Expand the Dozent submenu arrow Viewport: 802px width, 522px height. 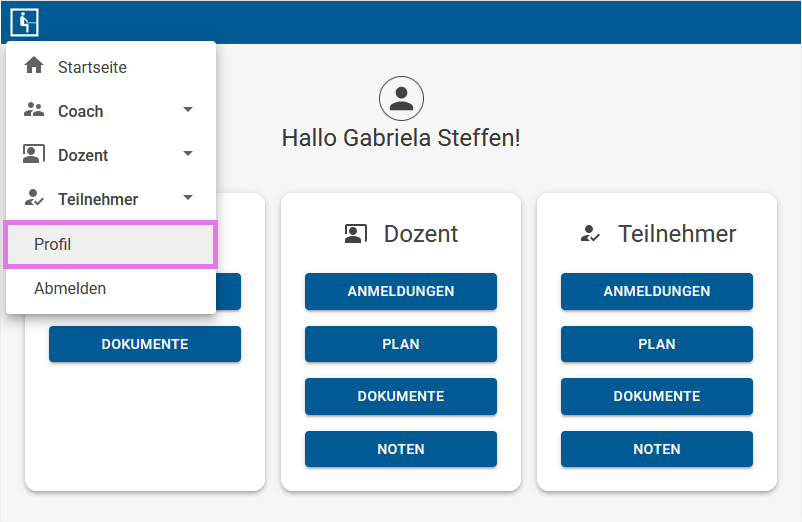click(188, 153)
